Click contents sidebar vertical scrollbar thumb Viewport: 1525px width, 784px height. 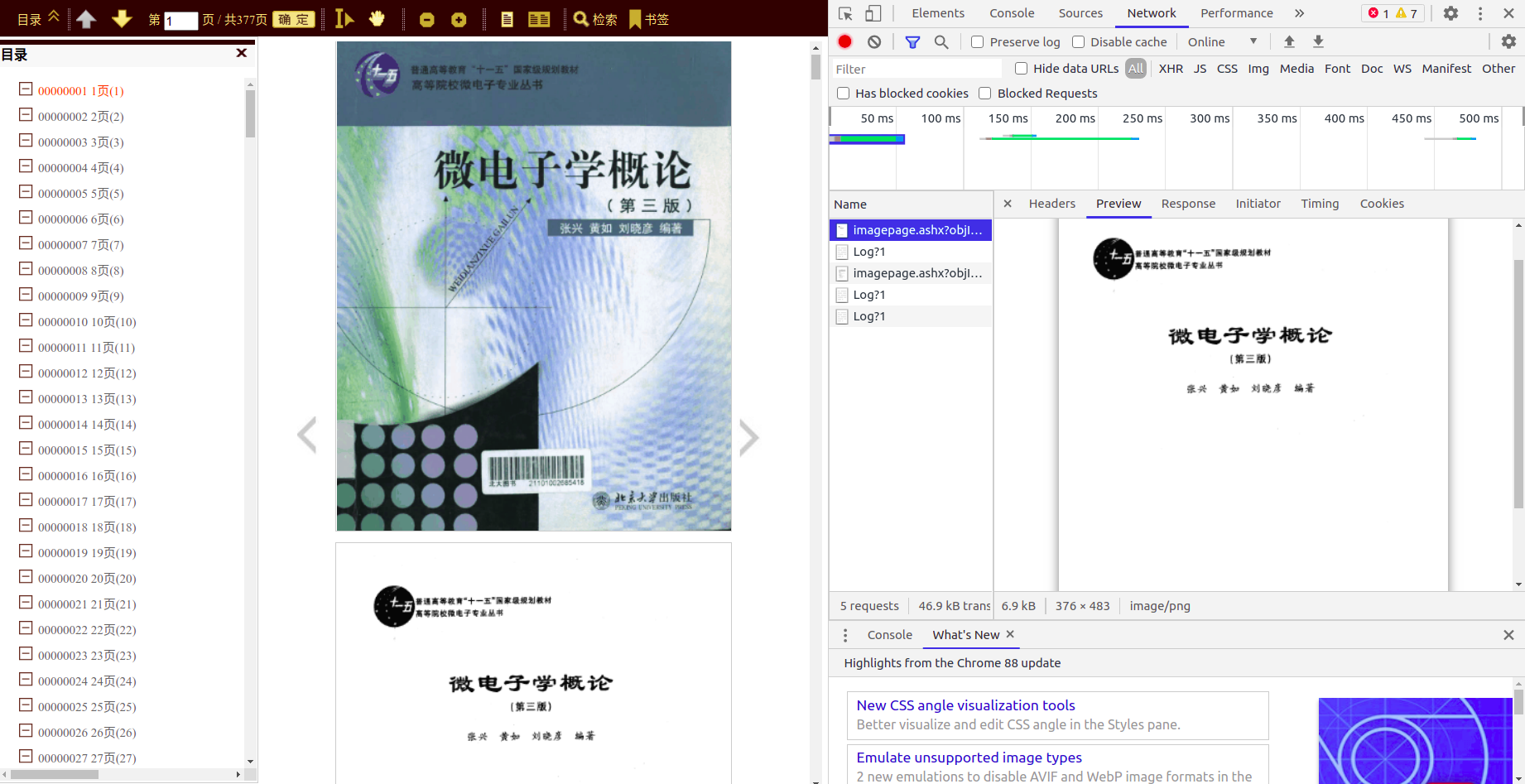click(250, 113)
